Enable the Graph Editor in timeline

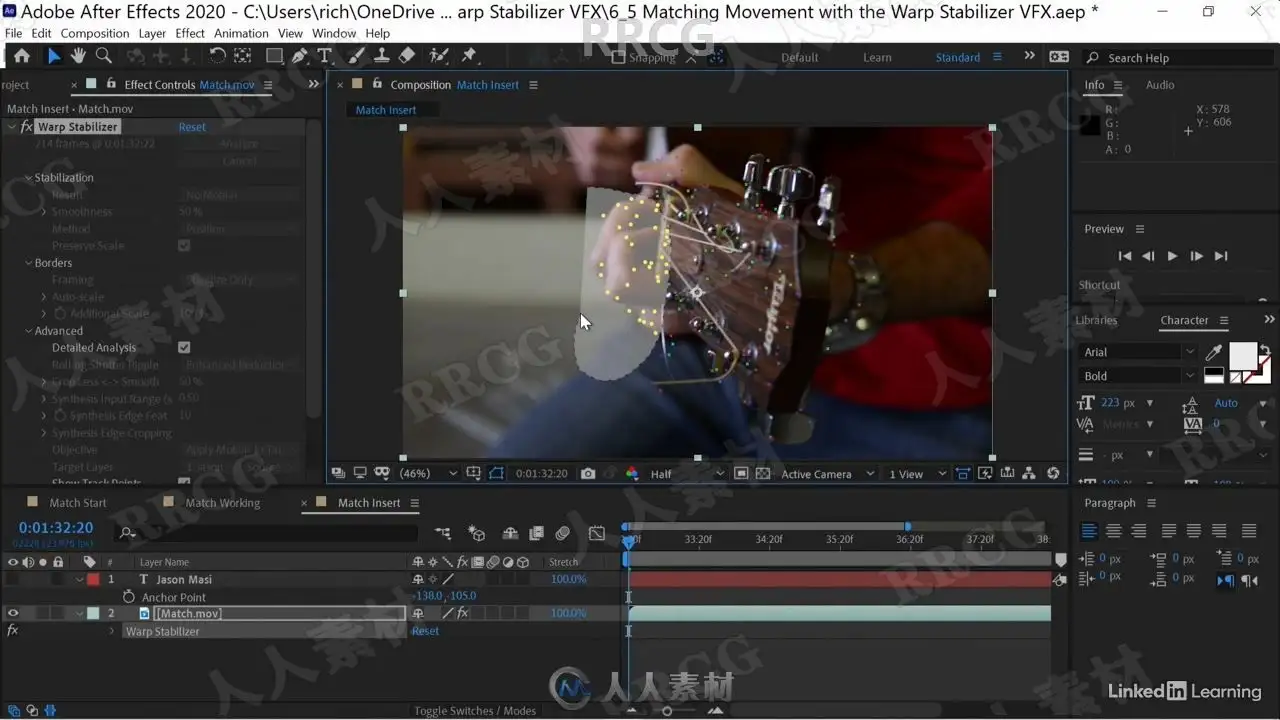597,534
